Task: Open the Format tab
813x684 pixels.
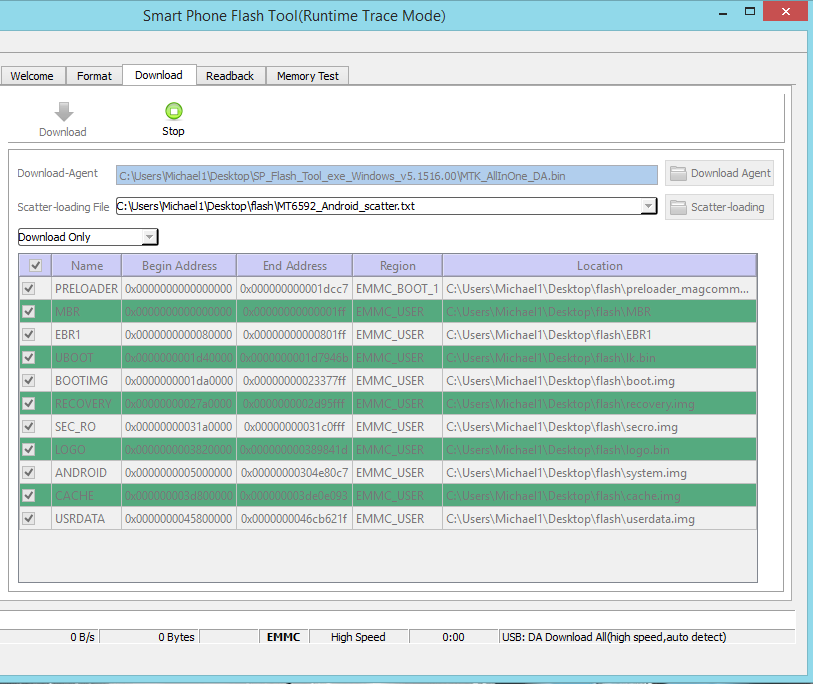Action: tap(94, 76)
